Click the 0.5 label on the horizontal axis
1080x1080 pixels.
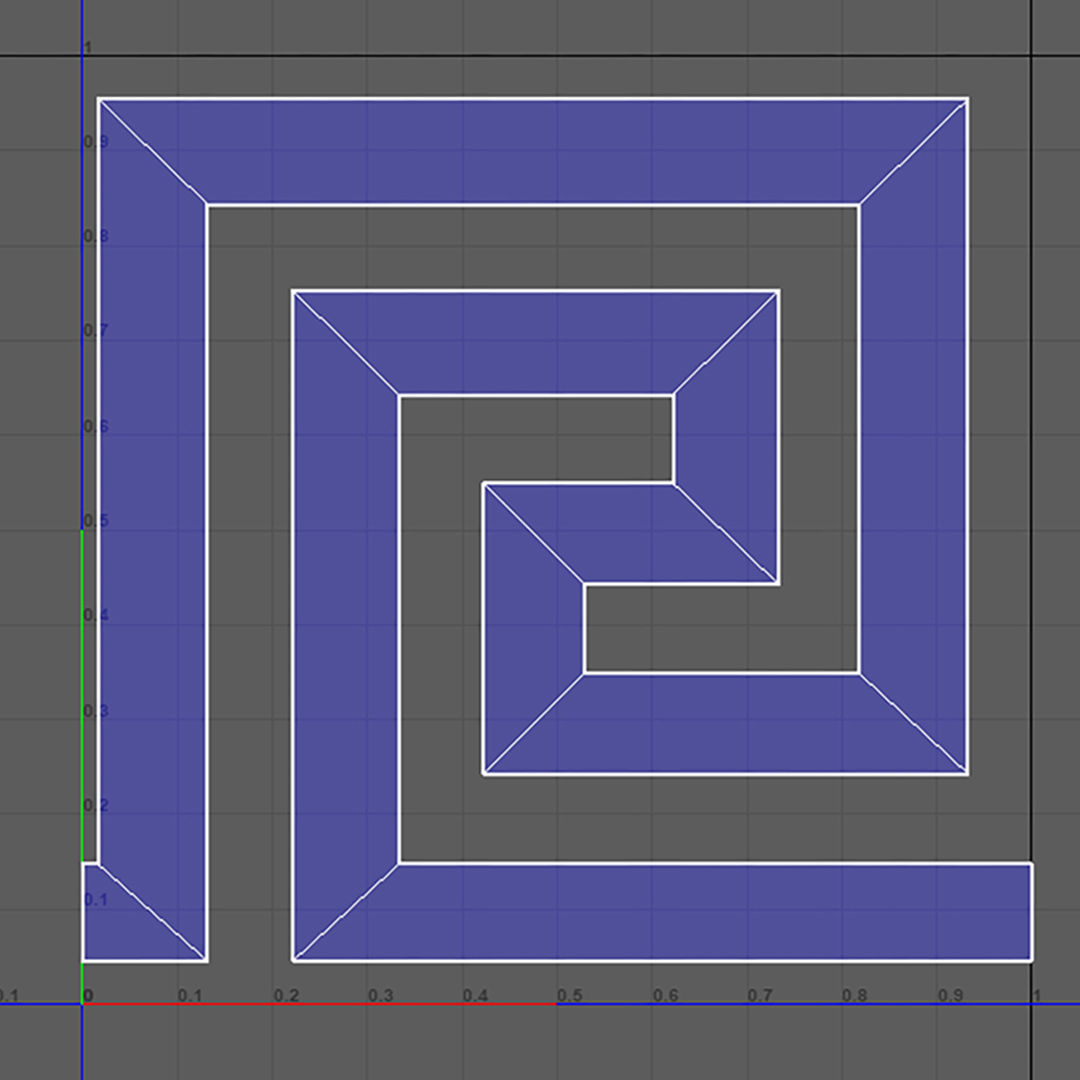click(x=570, y=995)
